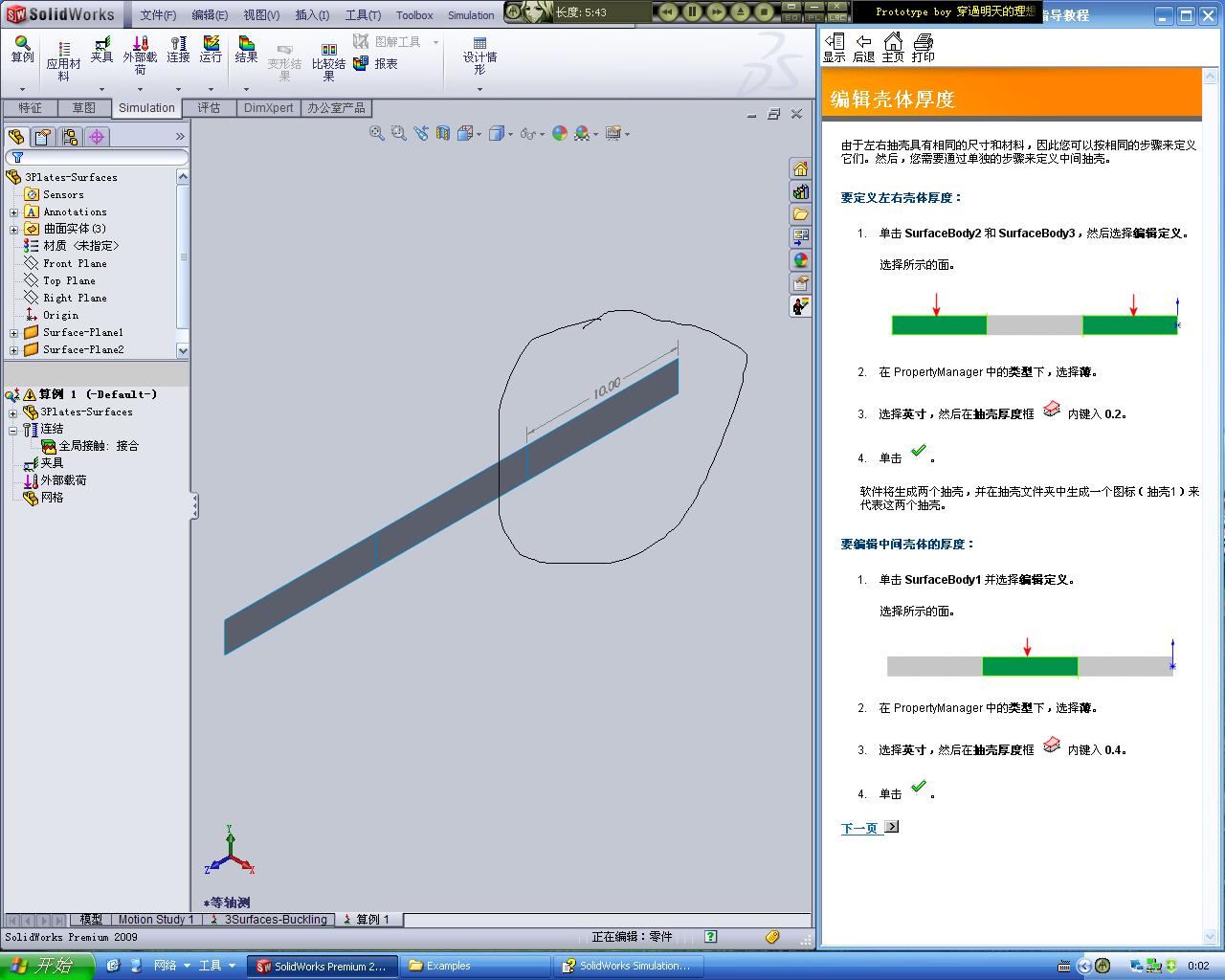Click the 运行 (Run) simulation icon

[211, 50]
